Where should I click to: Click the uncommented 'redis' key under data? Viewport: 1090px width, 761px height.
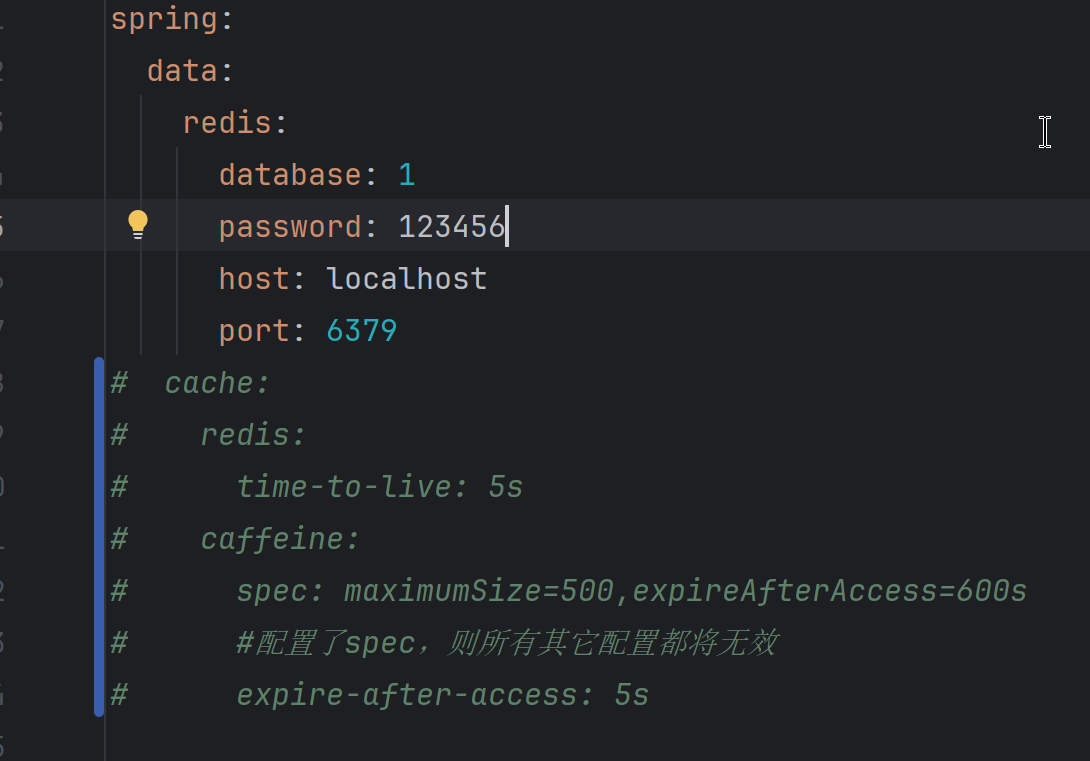point(227,123)
